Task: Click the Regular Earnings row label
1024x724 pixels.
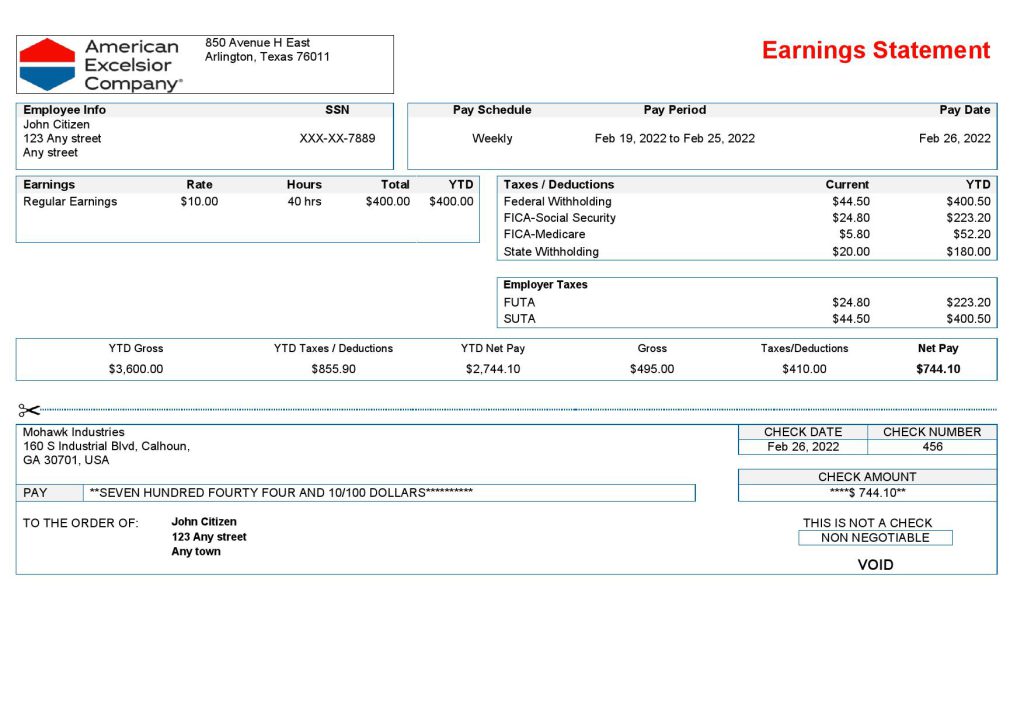Action: [70, 202]
